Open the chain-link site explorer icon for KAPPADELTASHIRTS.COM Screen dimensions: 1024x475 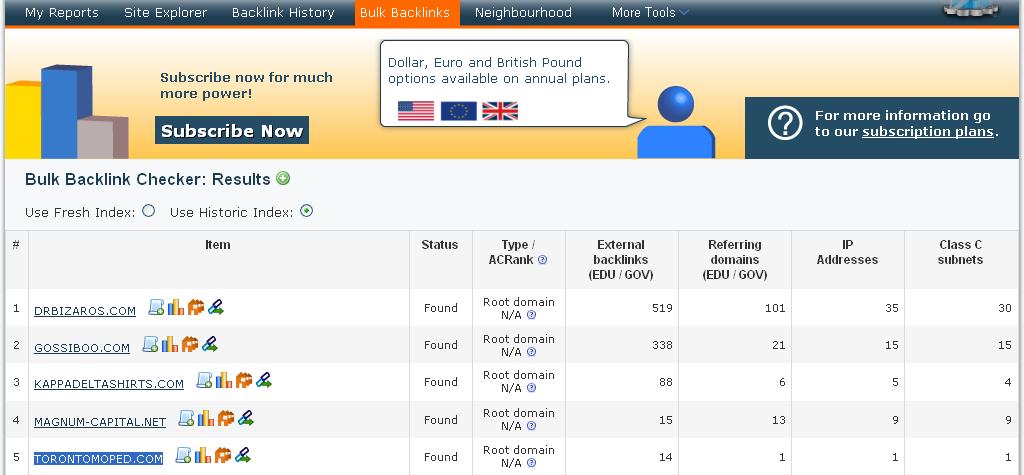(x=263, y=380)
